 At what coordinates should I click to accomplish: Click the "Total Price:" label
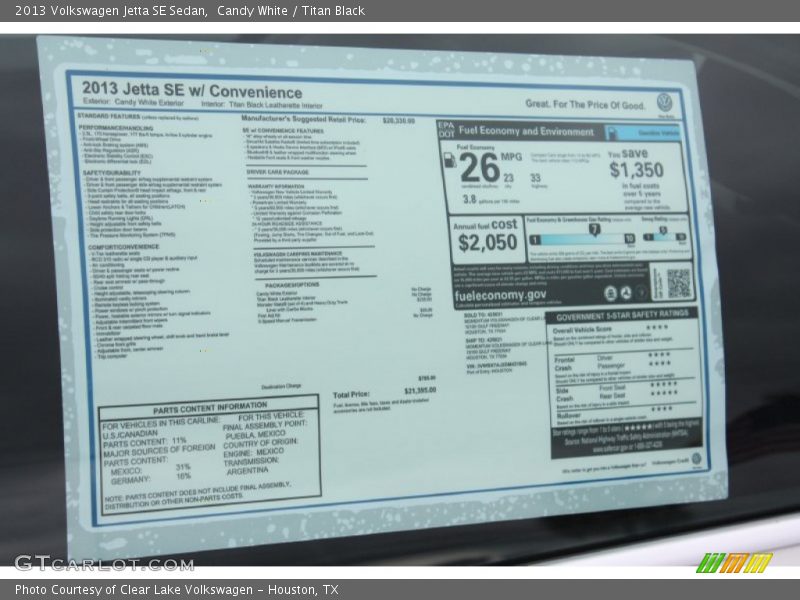point(351,395)
